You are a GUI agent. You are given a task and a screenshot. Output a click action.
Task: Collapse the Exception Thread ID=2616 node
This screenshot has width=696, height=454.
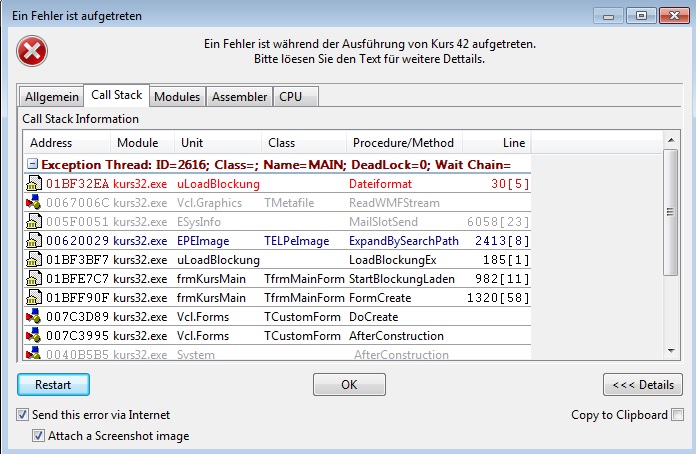tap(33, 164)
